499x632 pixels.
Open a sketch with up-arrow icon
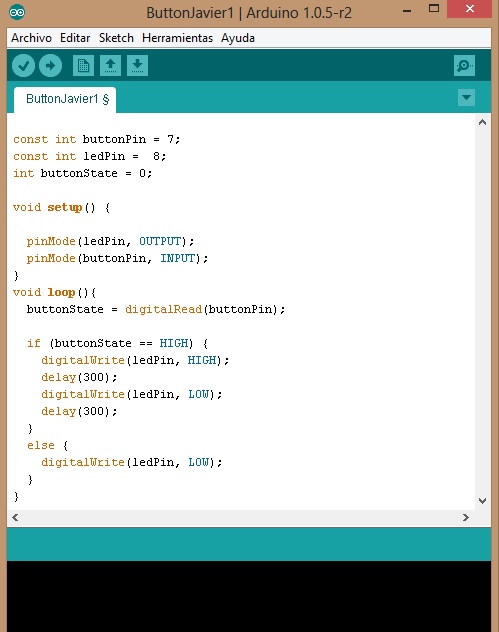(x=110, y=65)
